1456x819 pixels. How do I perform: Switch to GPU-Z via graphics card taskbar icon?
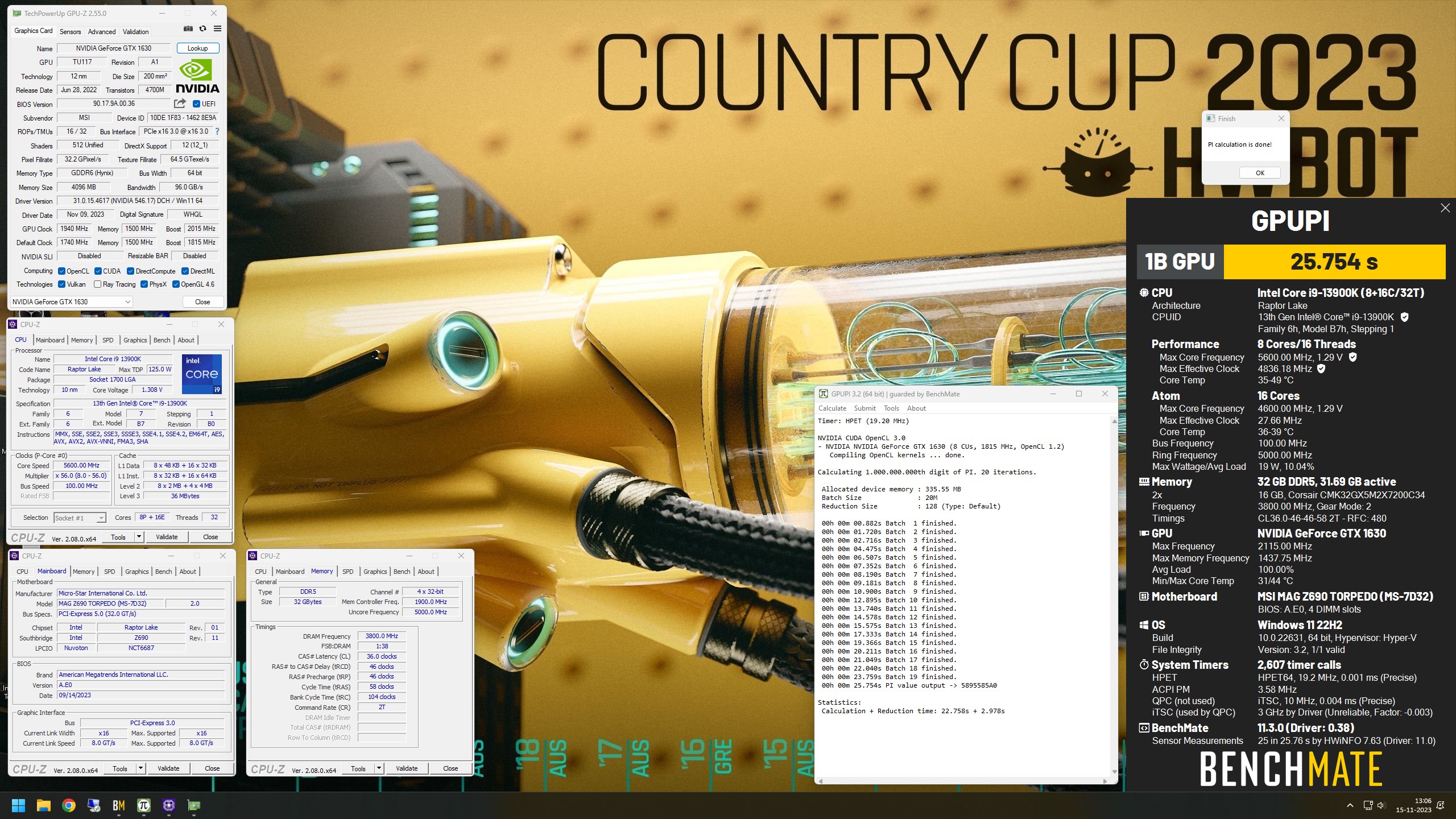click(x=194, y=805)
